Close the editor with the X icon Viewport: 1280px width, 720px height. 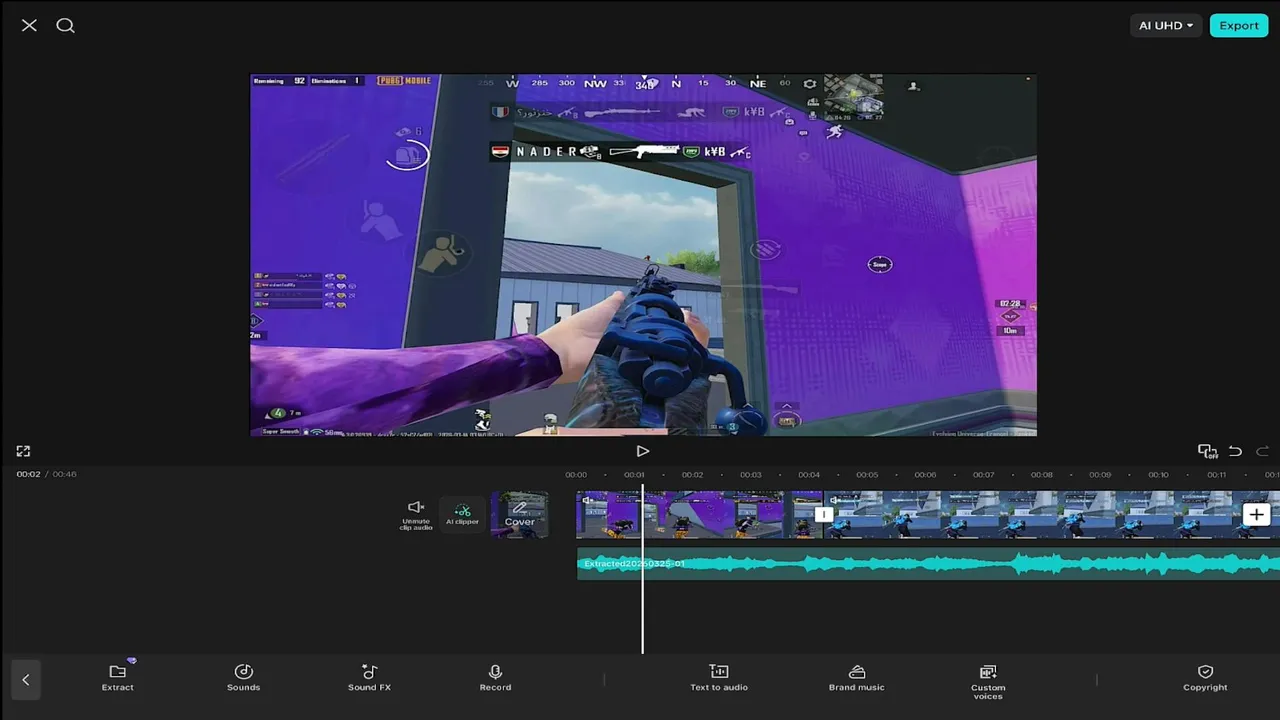pos(29,25)
